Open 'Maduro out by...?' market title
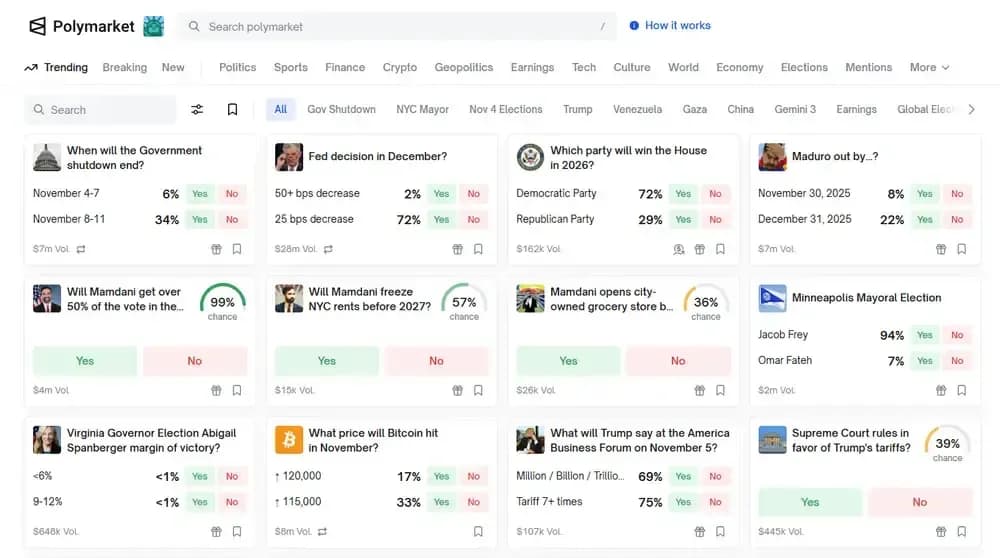Image resolution: width=1000 pixels, height=558 pixels. click(835, 156)
